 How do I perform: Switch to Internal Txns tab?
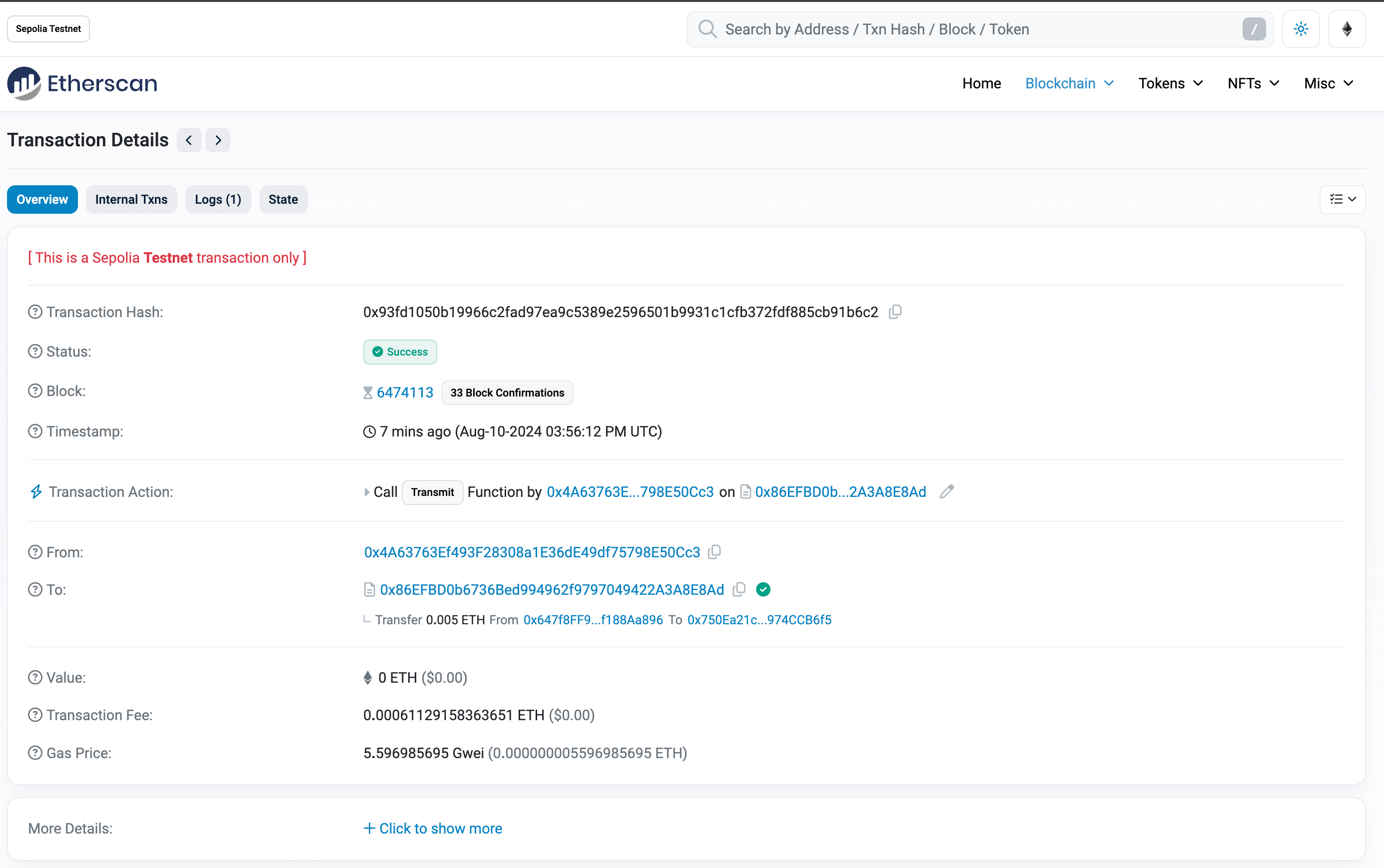[x=131, y=199]
